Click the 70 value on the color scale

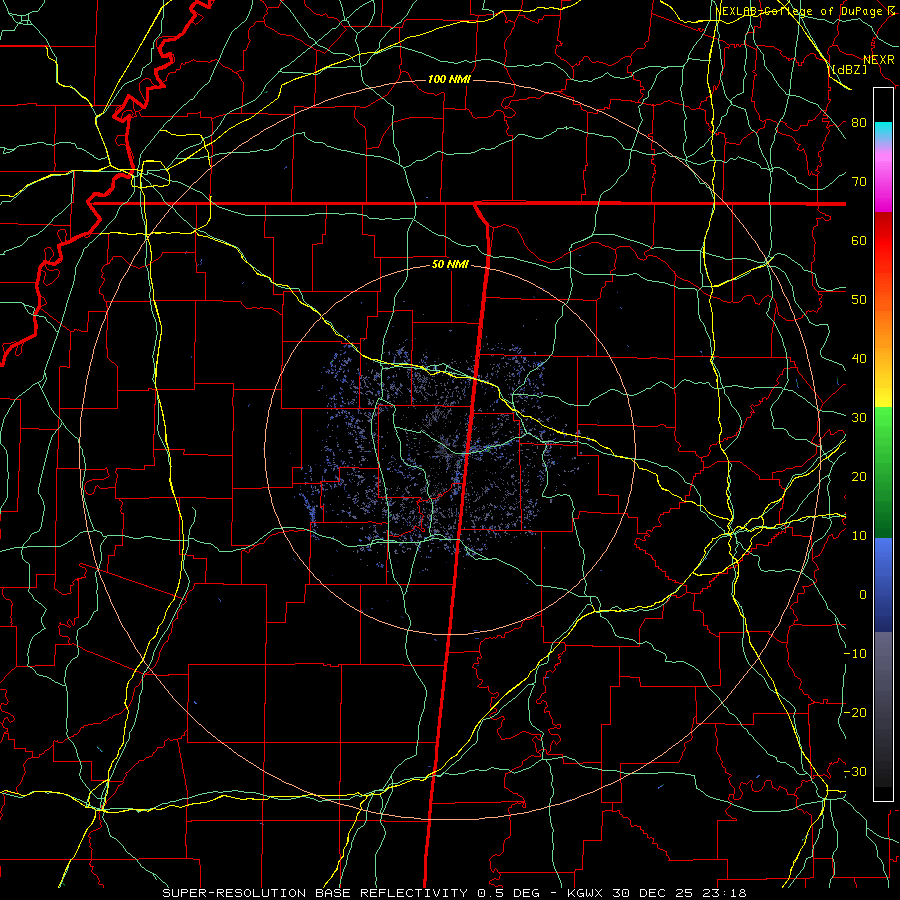[x=859, y=182]
